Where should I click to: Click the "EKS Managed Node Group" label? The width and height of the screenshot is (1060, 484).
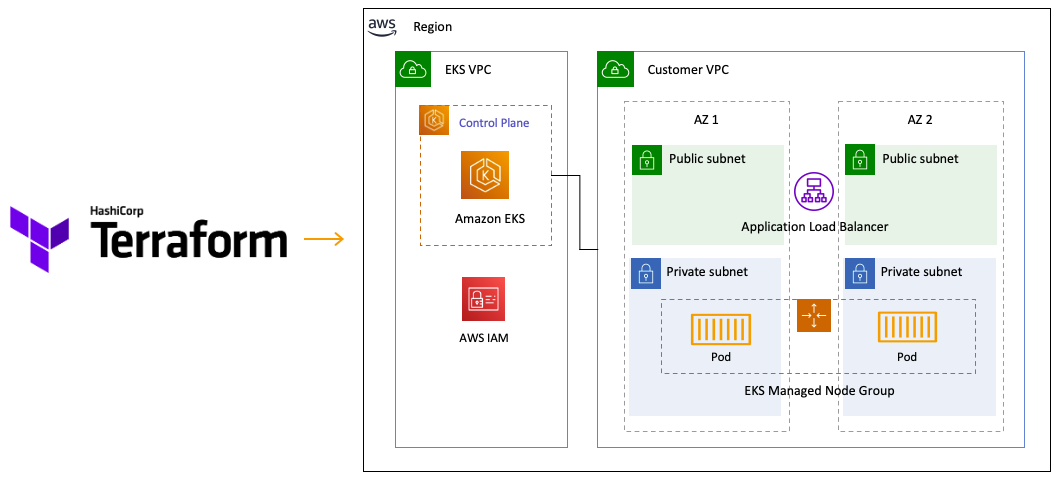coord(819,391)
